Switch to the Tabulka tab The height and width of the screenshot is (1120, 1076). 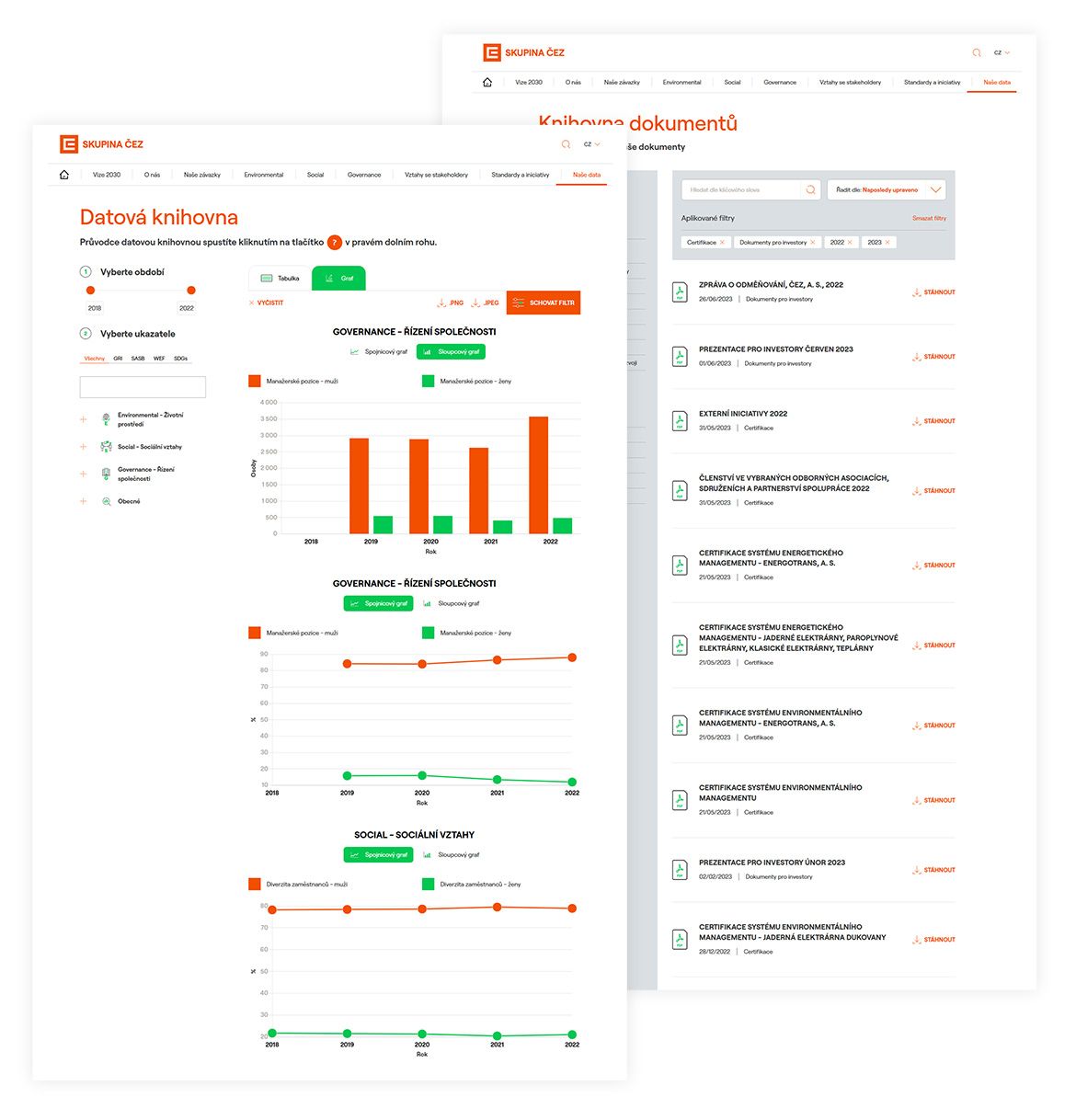point(280,278)
